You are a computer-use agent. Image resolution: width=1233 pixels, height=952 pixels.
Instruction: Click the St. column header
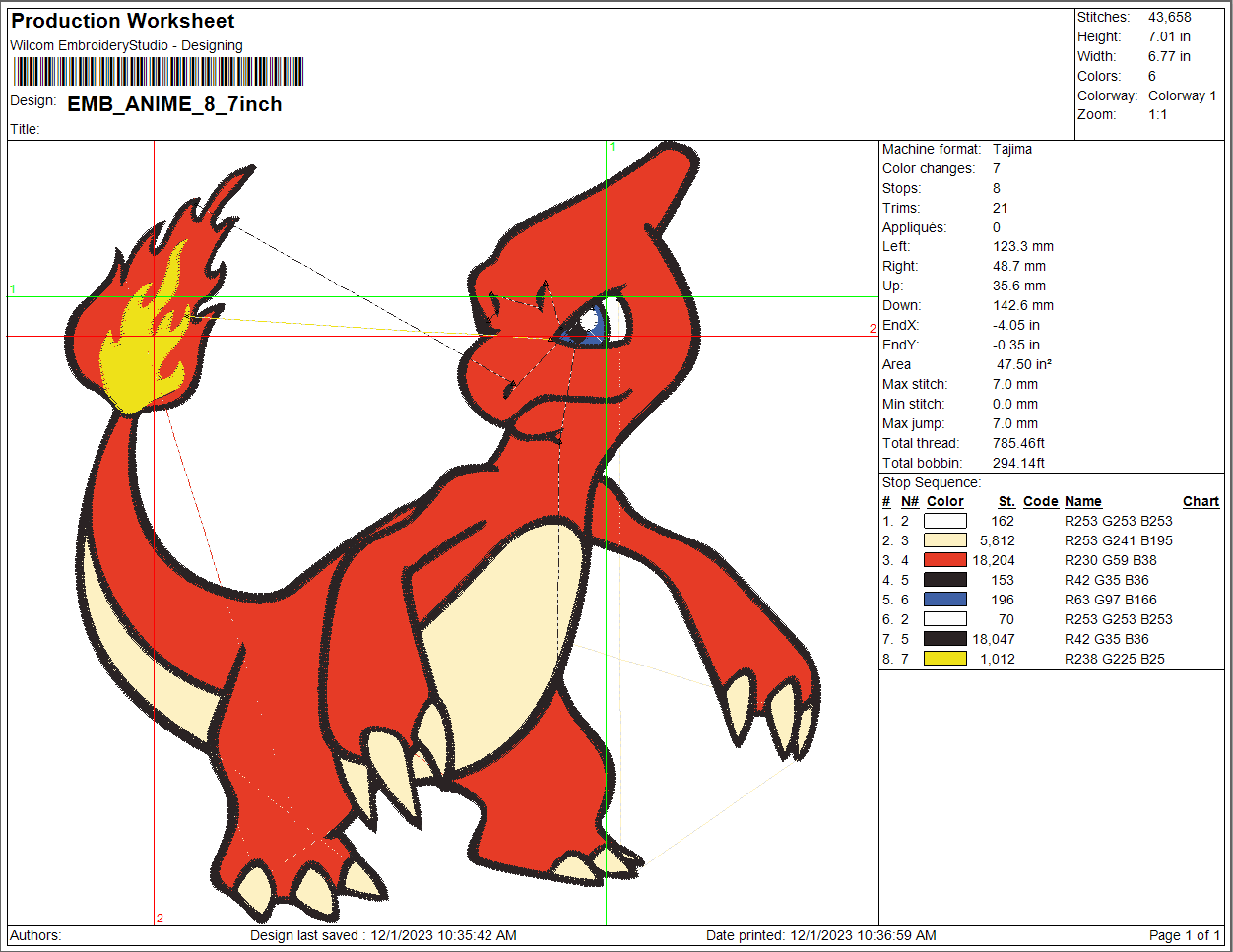click(1006, 501)
